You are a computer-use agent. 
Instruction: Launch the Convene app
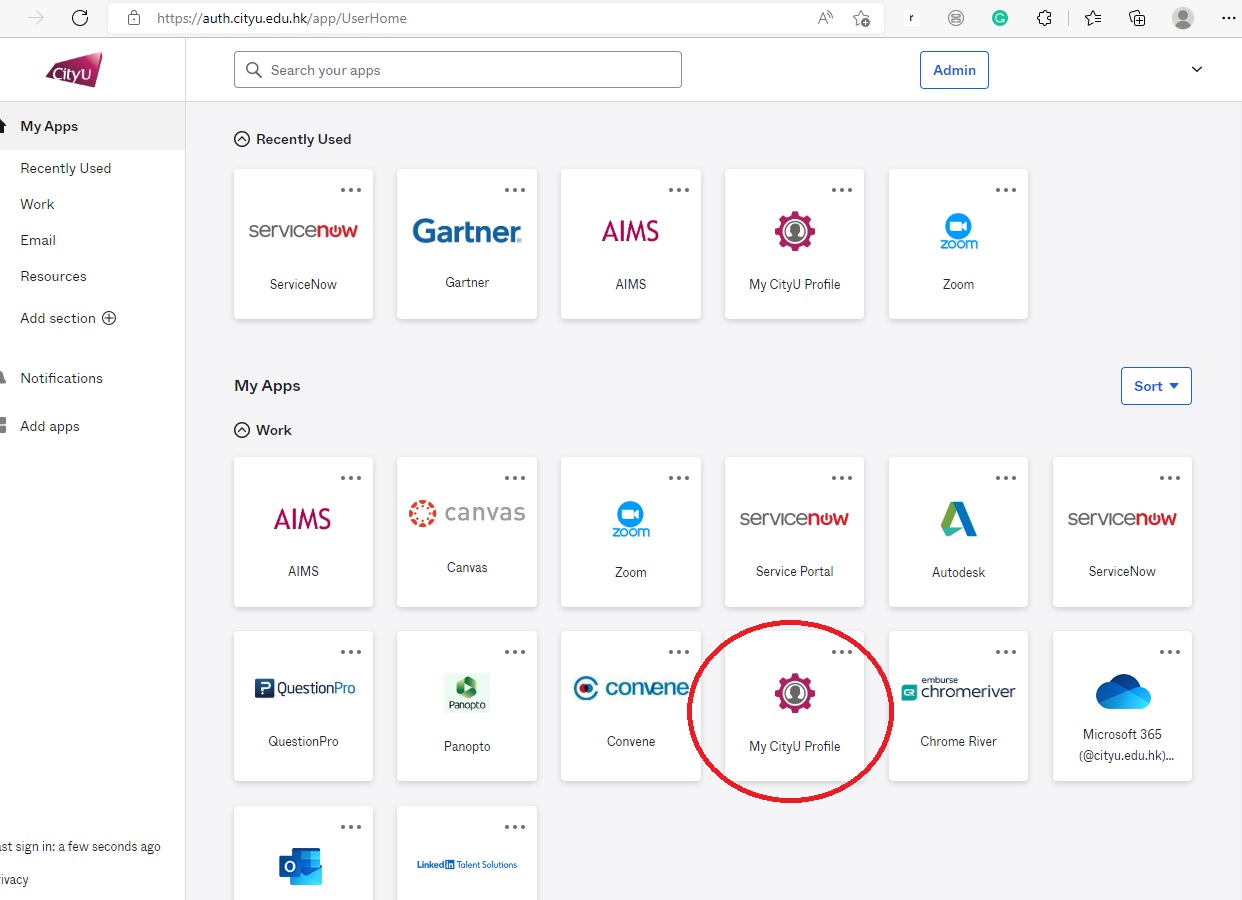click(631, 706)
